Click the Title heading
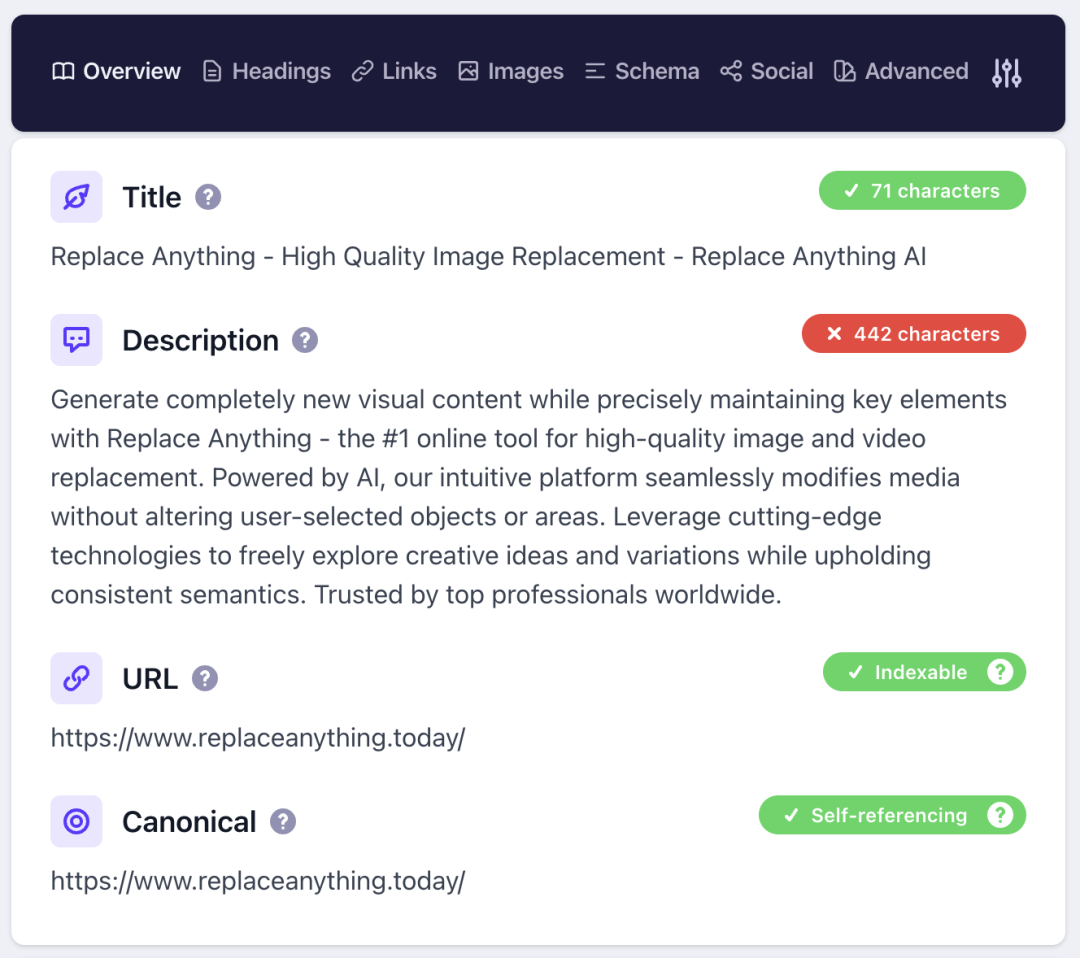The height and width of the screenshot is (958, 1080). 152,198
